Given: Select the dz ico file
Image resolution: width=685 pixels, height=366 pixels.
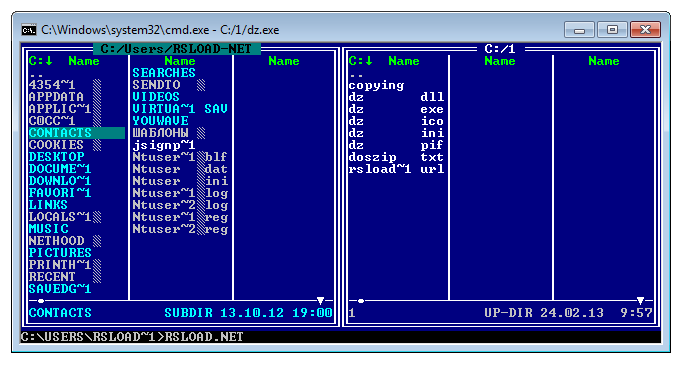Looking at the screenshot, I should [x=396, y=121].
